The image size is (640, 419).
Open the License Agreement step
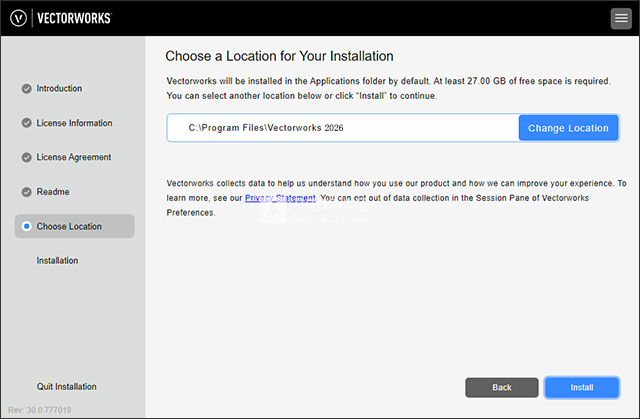point(73,157)
